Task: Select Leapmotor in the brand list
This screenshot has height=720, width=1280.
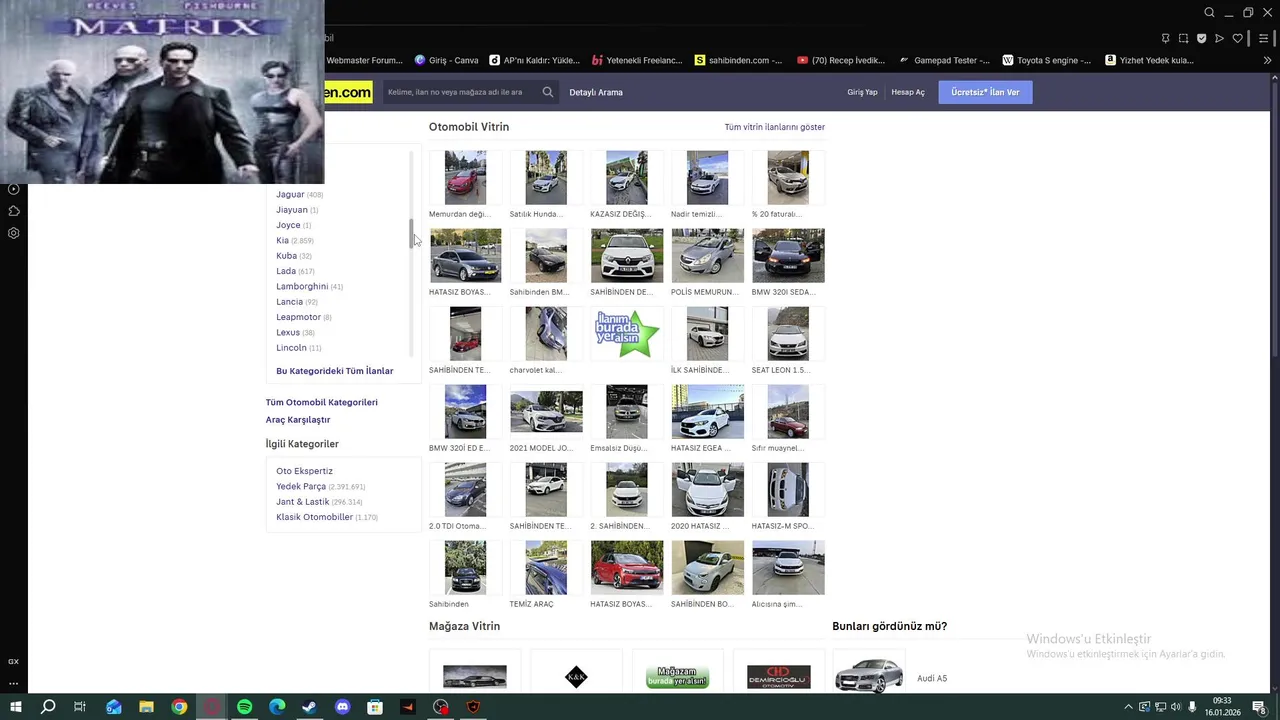Action: [298, 317]
